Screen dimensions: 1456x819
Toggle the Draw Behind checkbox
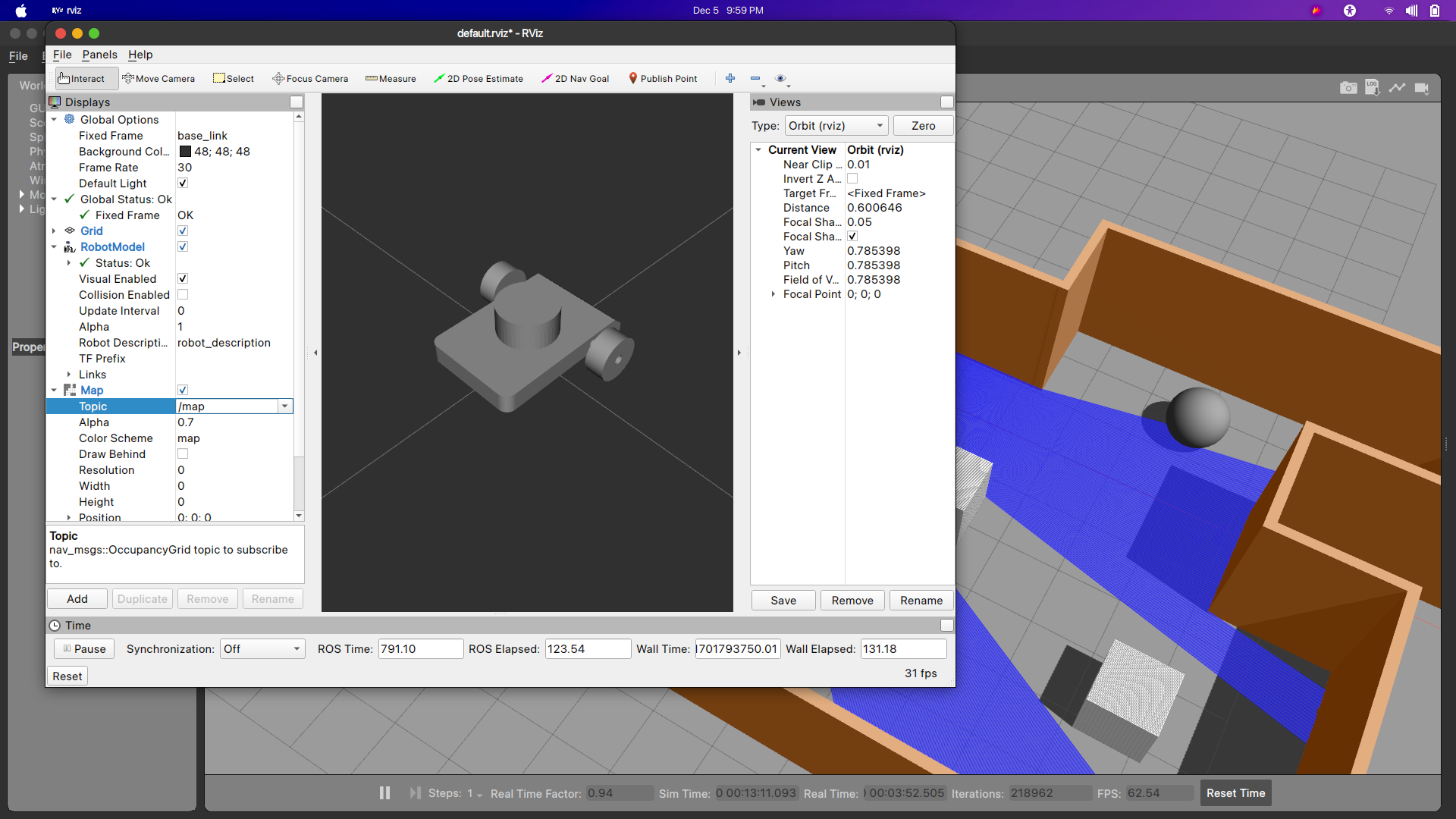[x=183, y=453]
